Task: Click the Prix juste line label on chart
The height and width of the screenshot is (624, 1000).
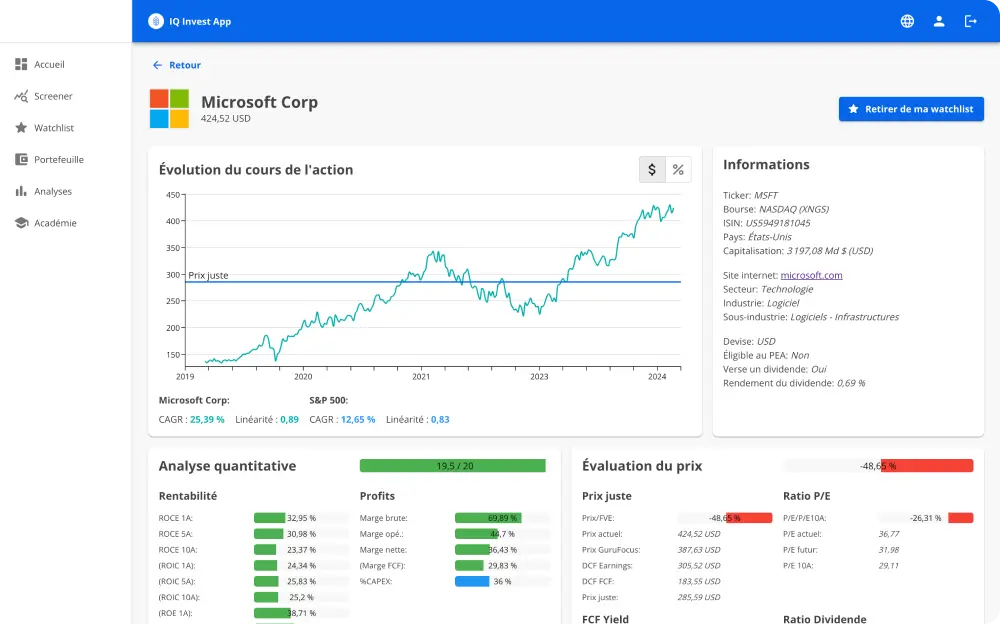Action: (208, 275)
